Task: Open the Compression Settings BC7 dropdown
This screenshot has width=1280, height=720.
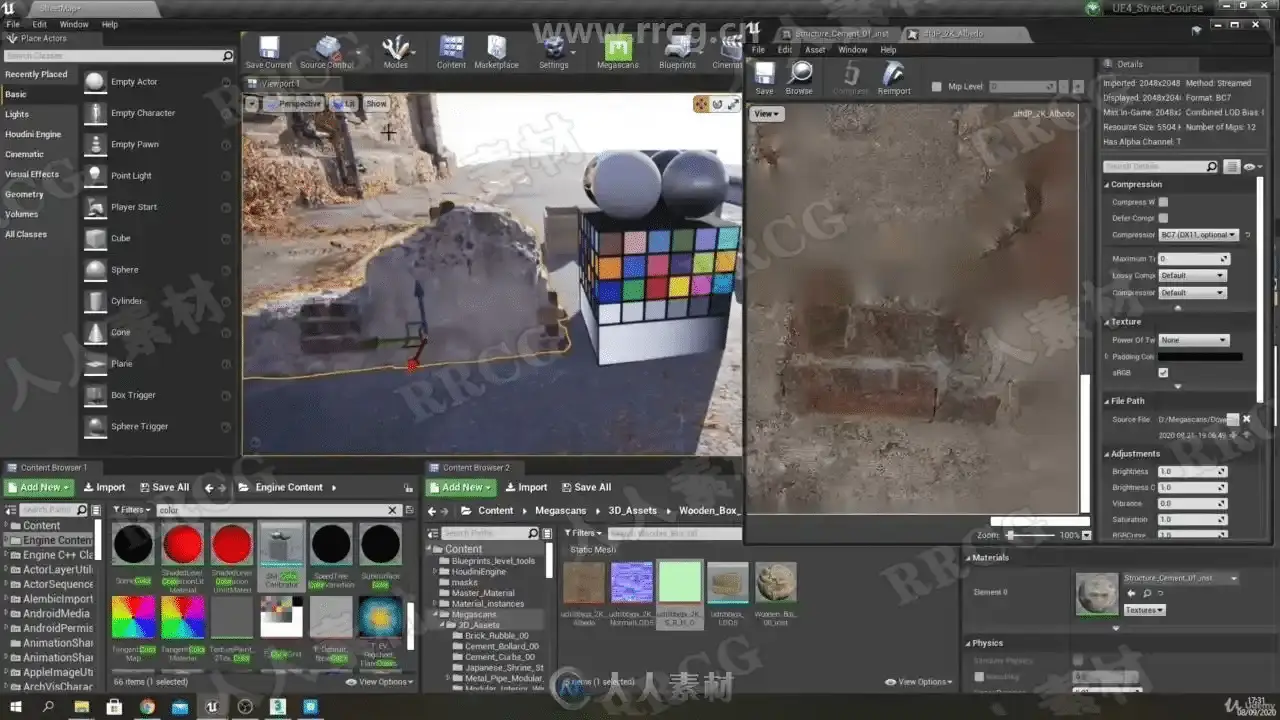Action: [1197, 235]
